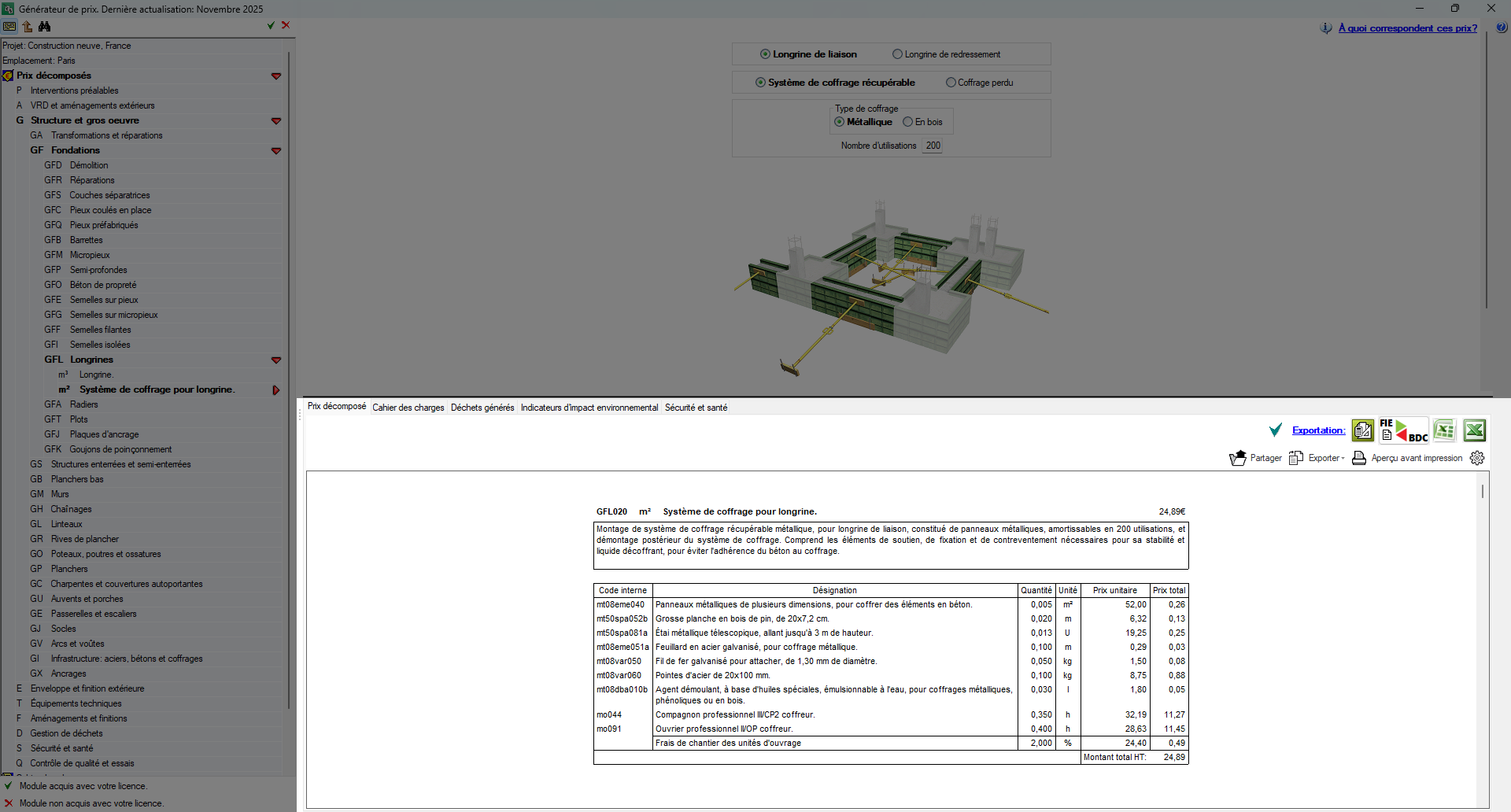Click the 'Emplacement: Paris' line

tap(39, 61)
